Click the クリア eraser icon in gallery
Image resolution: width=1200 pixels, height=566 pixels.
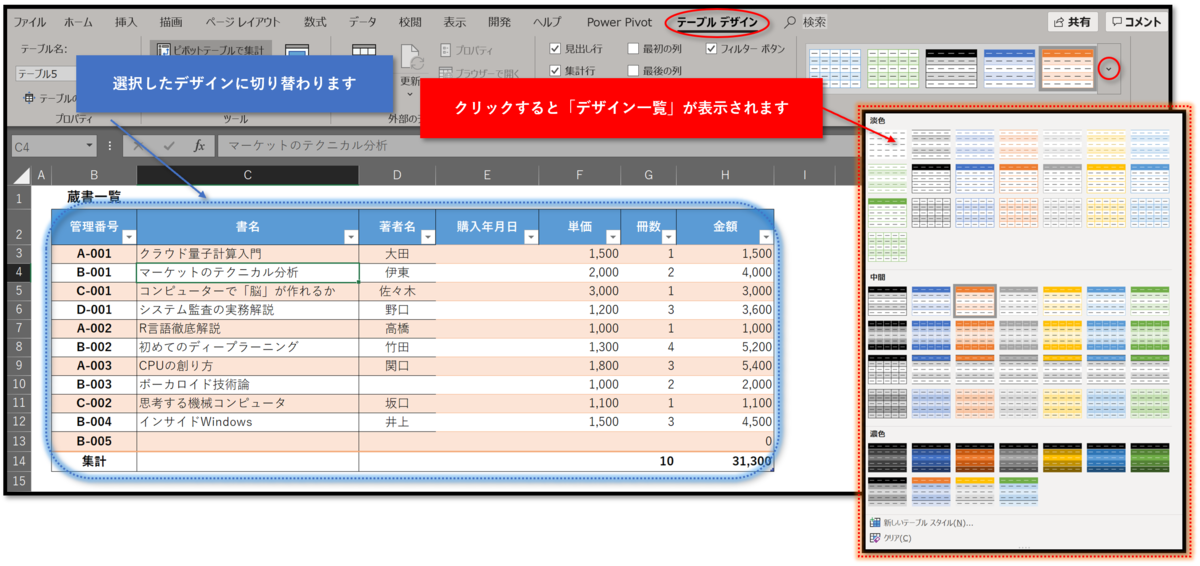[x=875, y=538]
